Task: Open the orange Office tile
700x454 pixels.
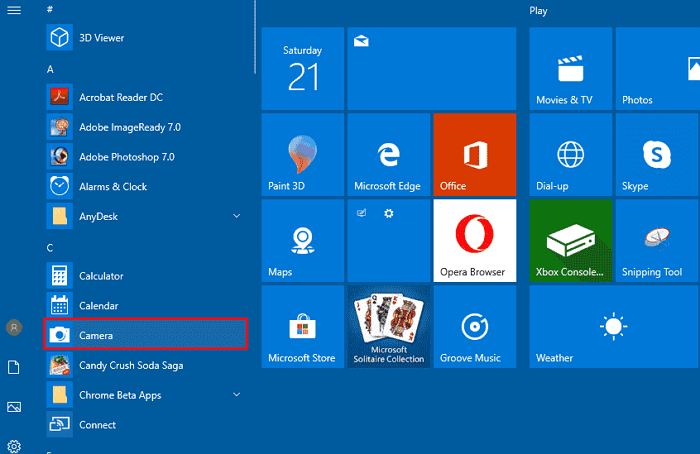Action: tap(475, 154)
